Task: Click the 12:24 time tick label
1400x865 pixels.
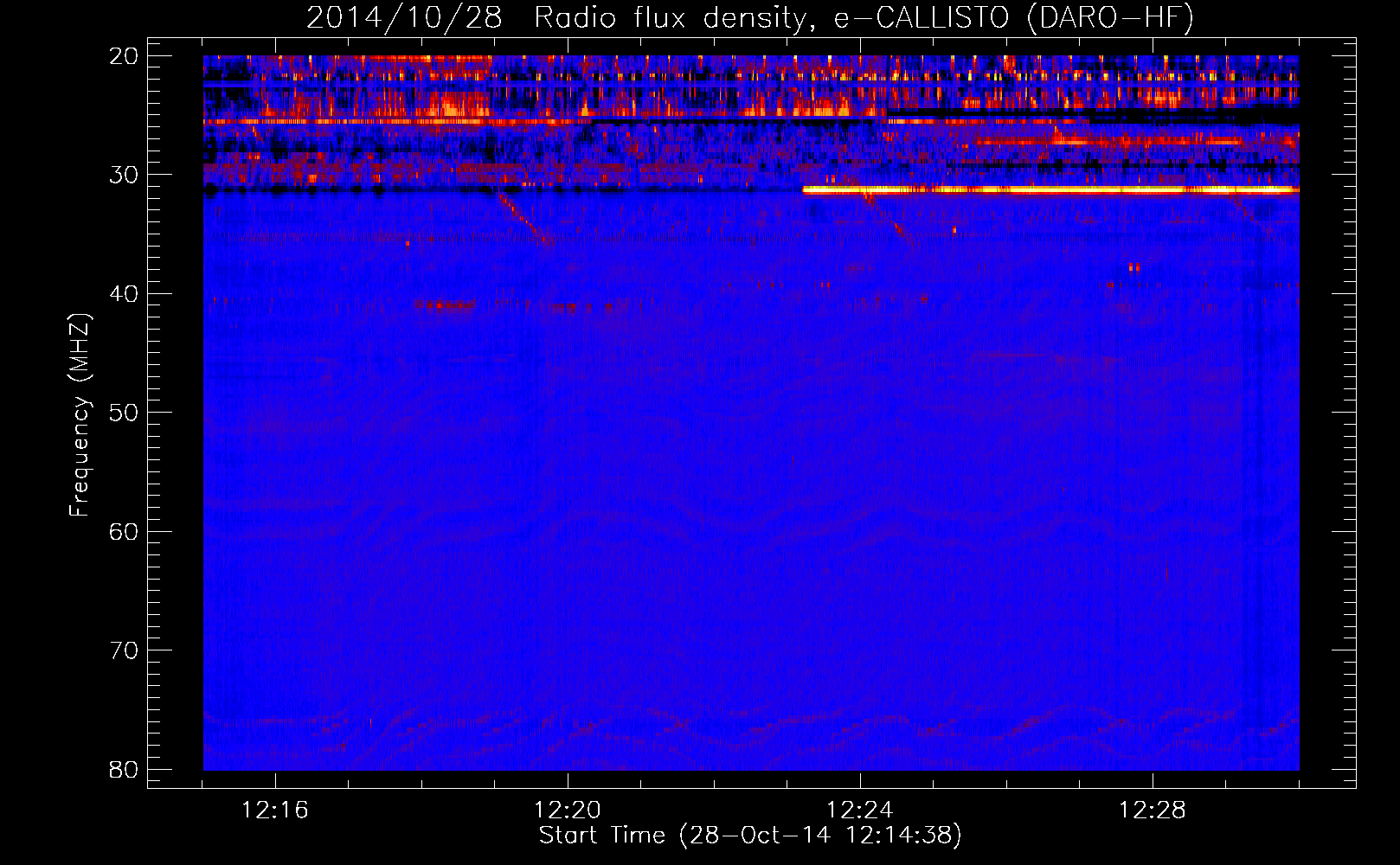Action: click(860, 811)
